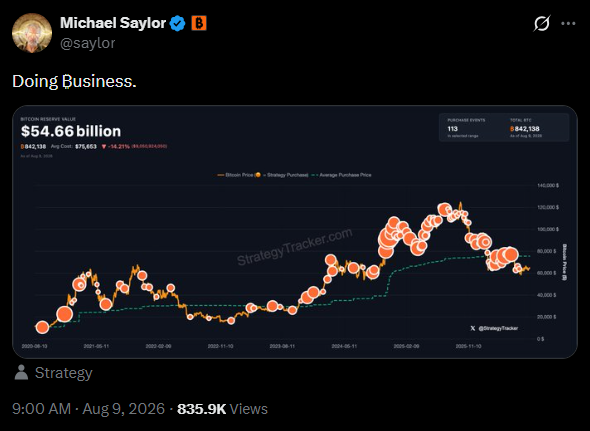
Task: Open the @saylor handle link
Action: pos(88,43)
